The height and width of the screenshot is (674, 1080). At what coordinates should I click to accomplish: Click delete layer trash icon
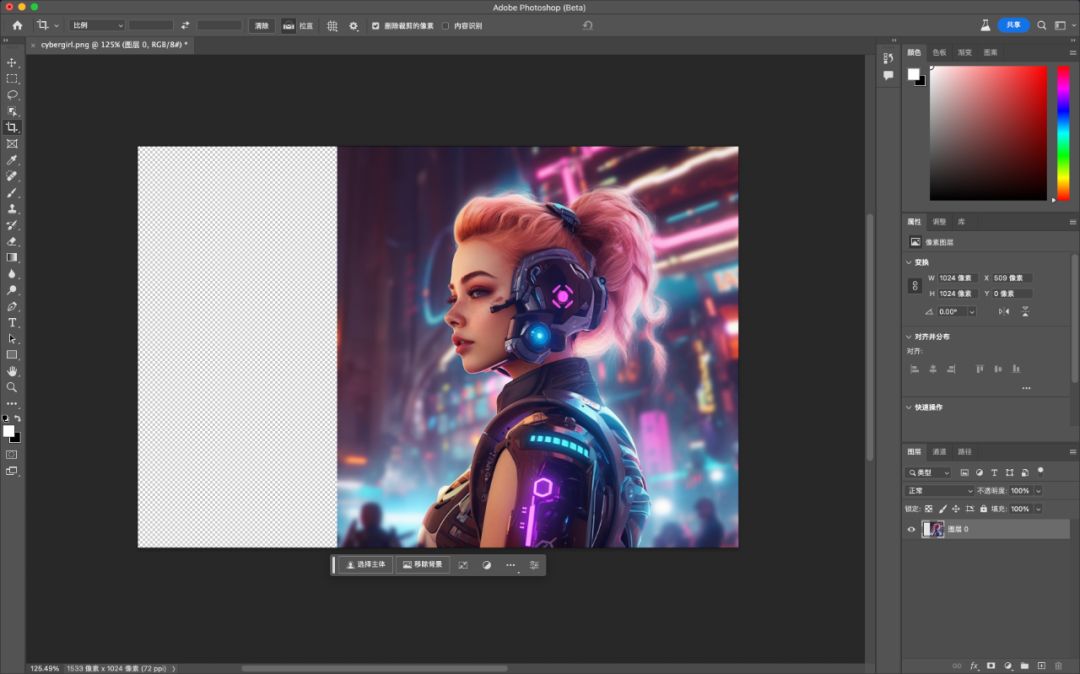1058,665
